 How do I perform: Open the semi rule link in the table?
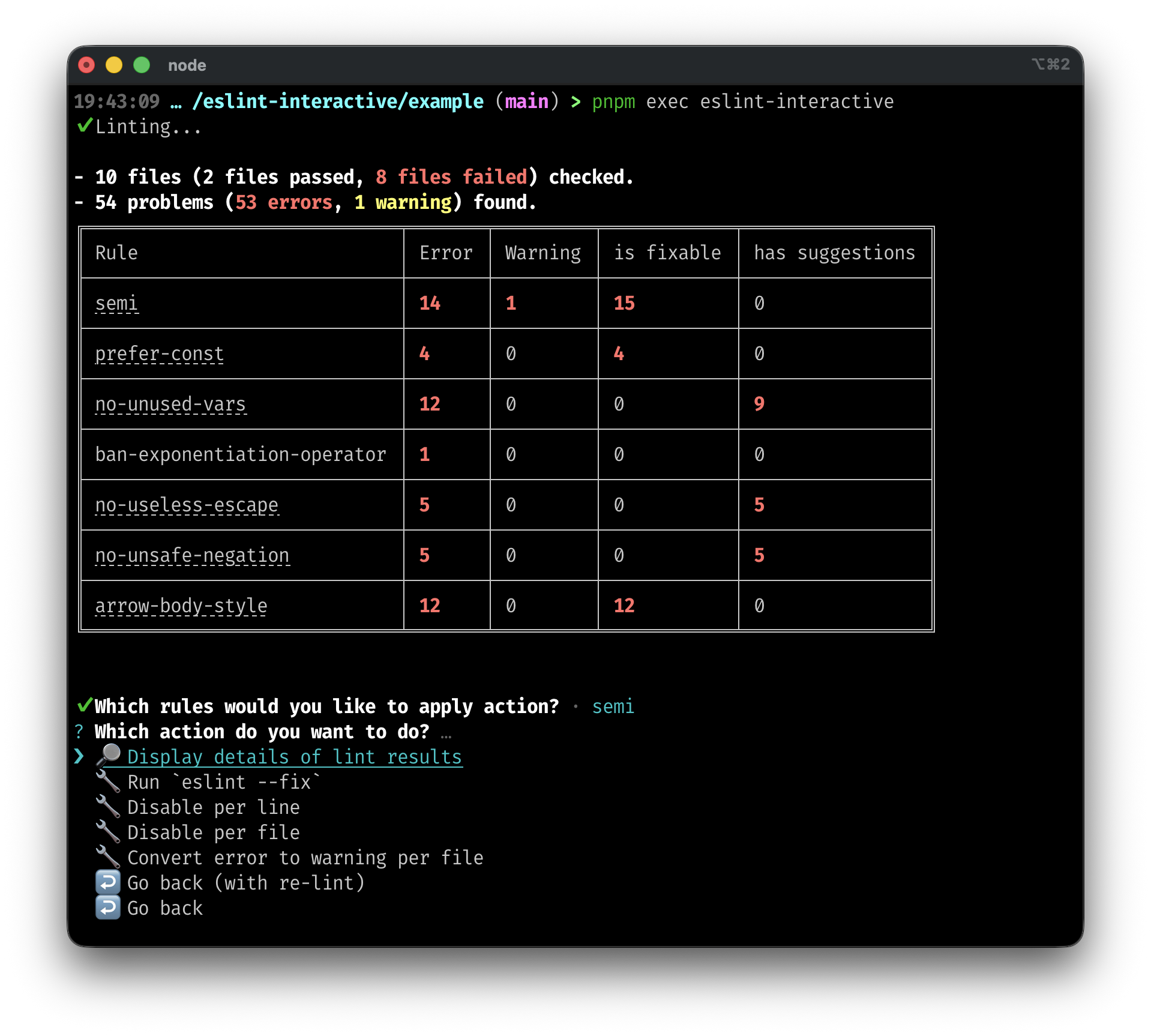click(x=116, y=304)
